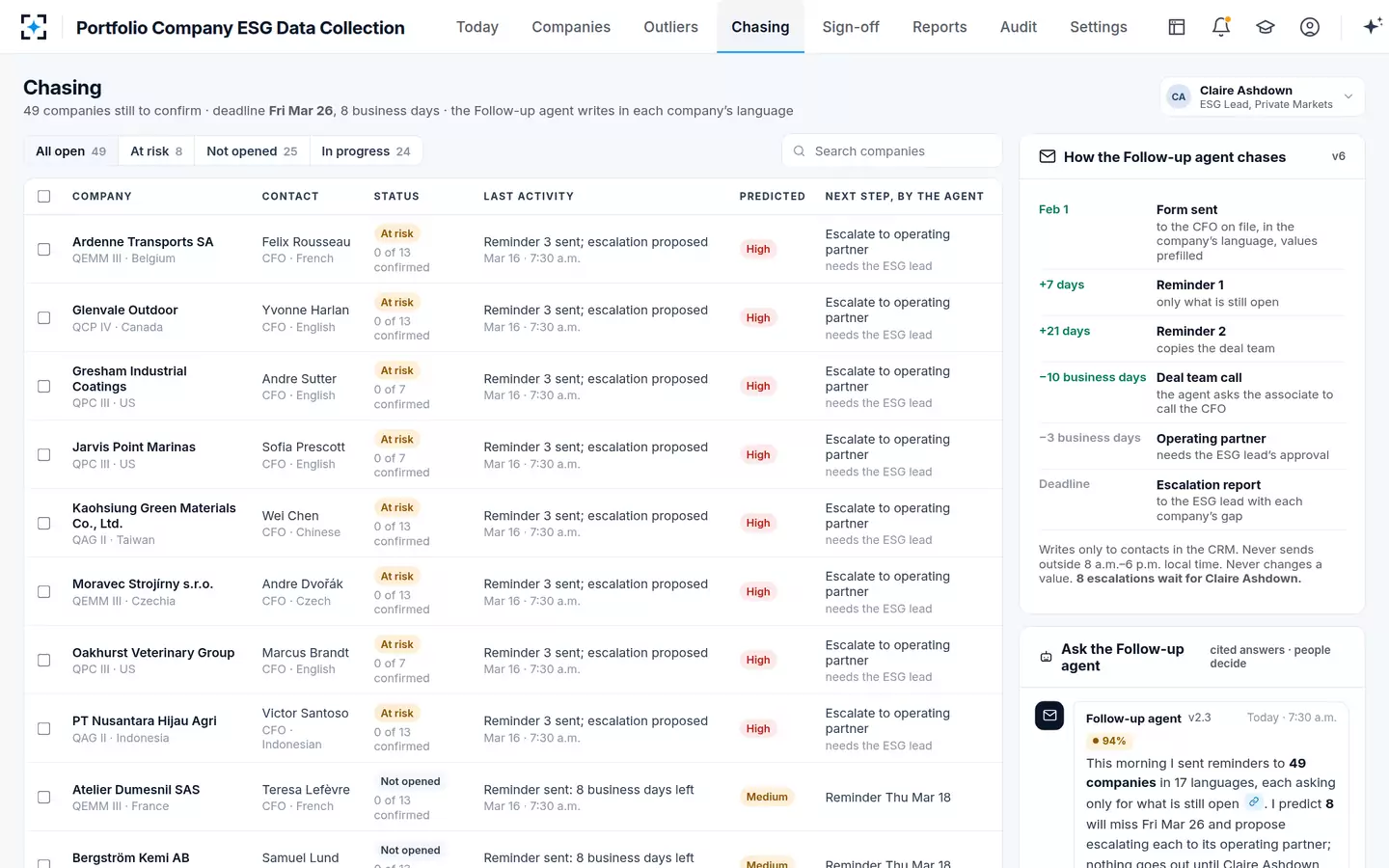
Task: Open the Companies tab
Action: click(x=571, y=27)
